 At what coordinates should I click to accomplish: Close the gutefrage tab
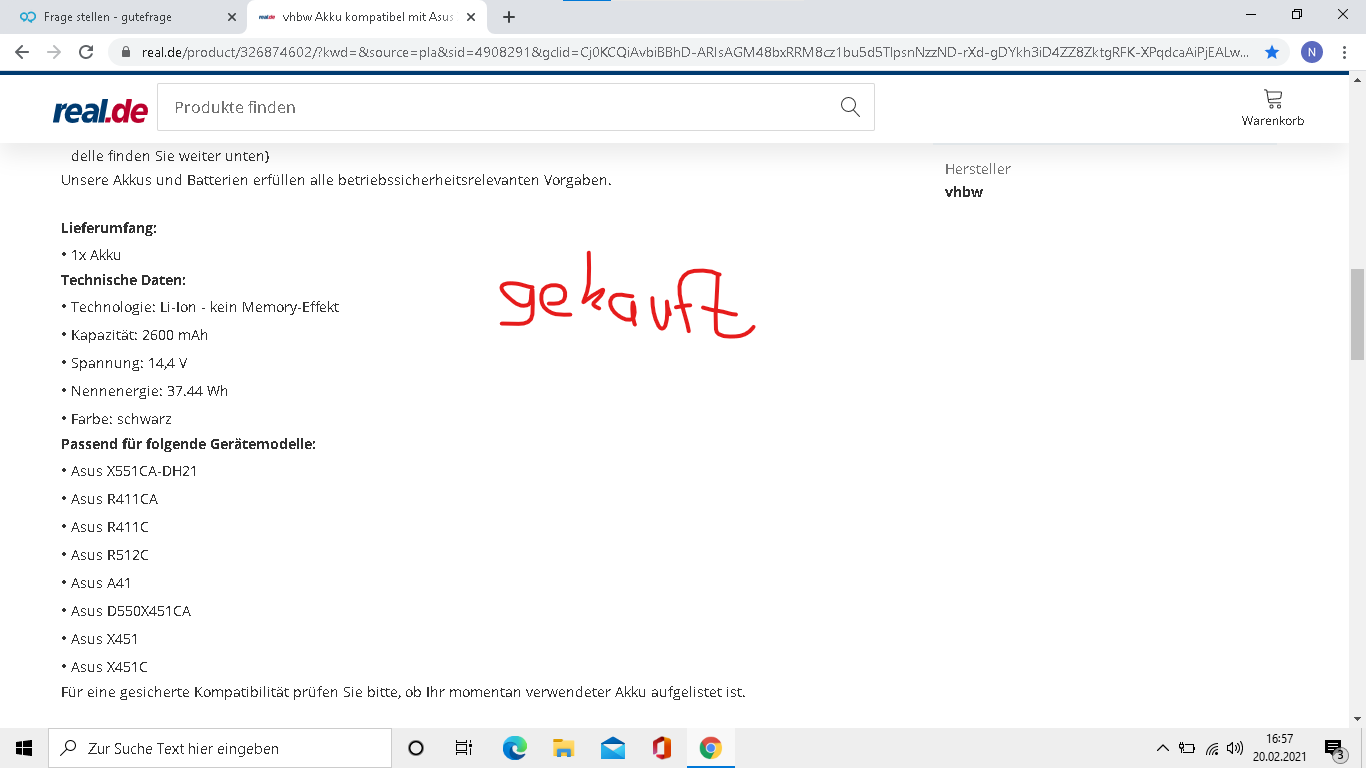(232, 17)
